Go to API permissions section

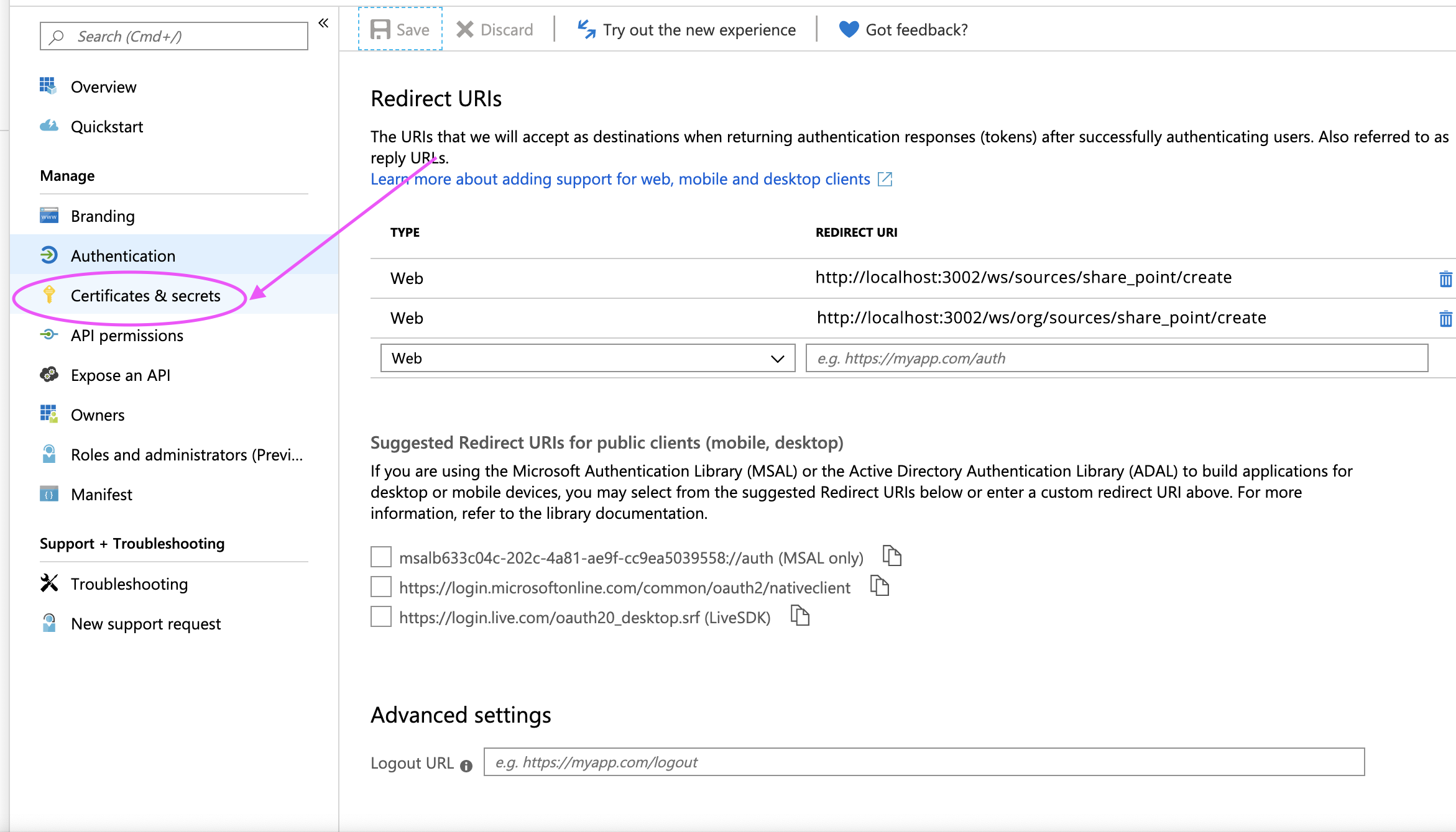pos(127,336)
